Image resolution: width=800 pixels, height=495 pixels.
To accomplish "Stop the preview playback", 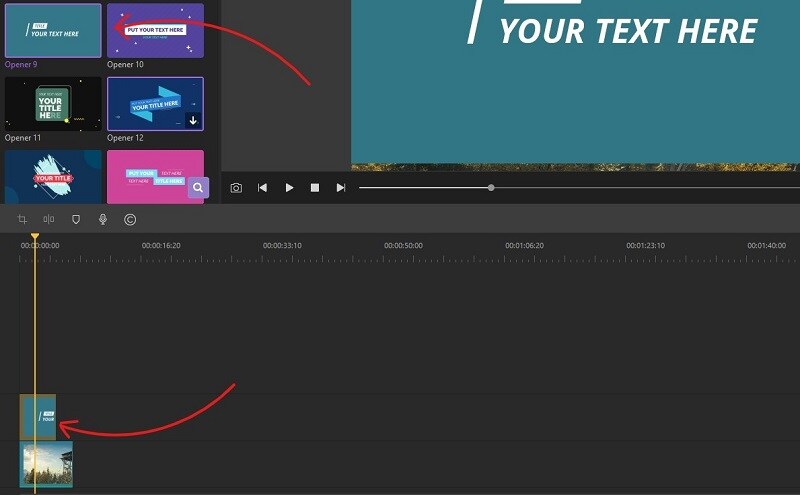I will pos(315,188).
